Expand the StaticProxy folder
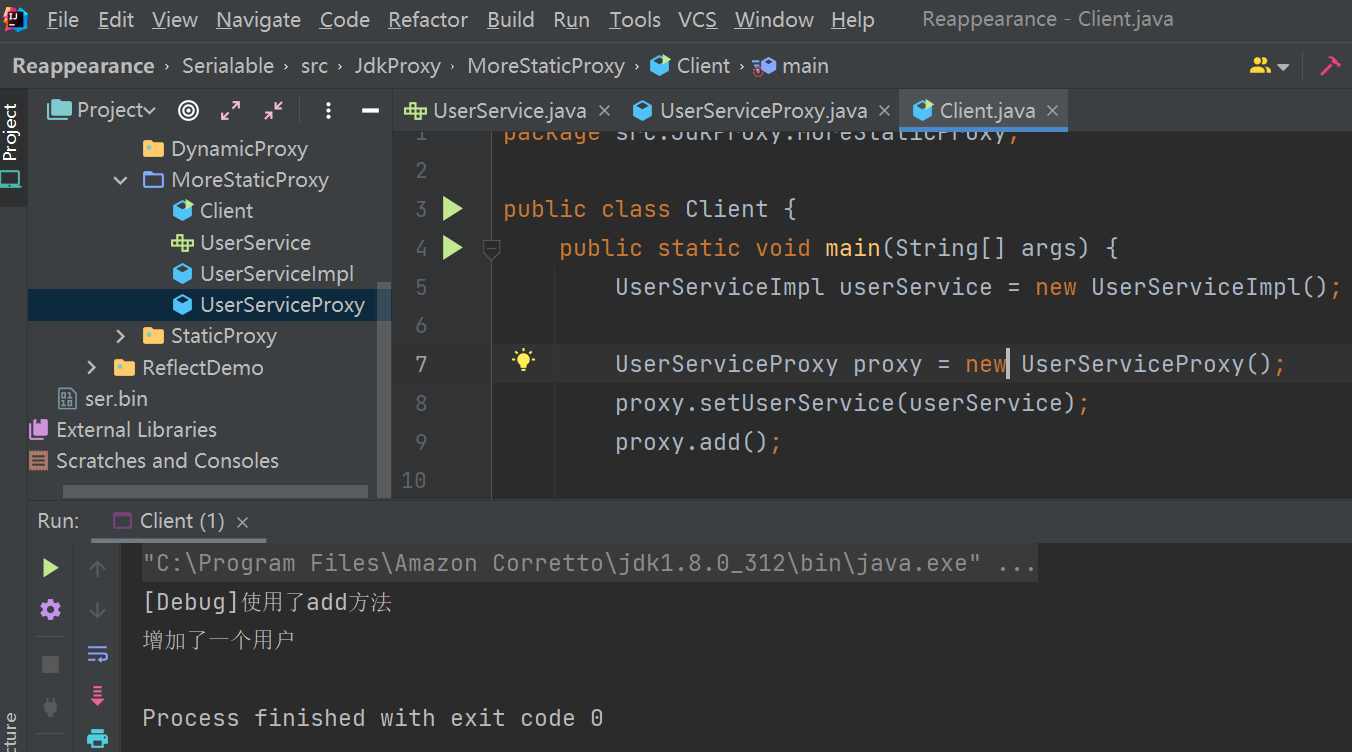Image resolution: width=1352 pixels, height=752 pixels. point(121,336)
